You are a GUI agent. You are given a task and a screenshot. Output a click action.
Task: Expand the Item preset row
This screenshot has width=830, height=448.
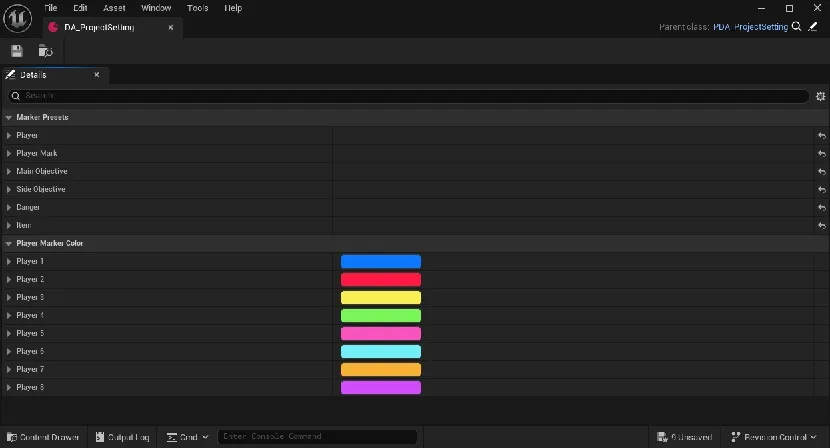(x=8, y=226)
